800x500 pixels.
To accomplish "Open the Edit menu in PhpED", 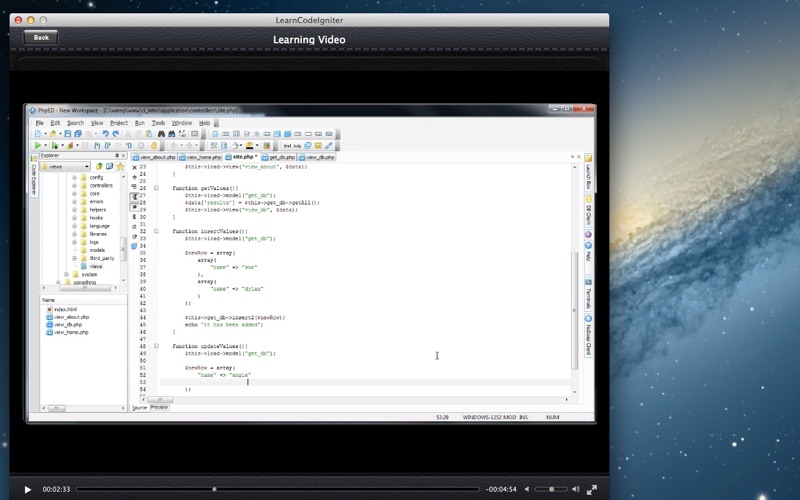I will [x=55, y=123].
